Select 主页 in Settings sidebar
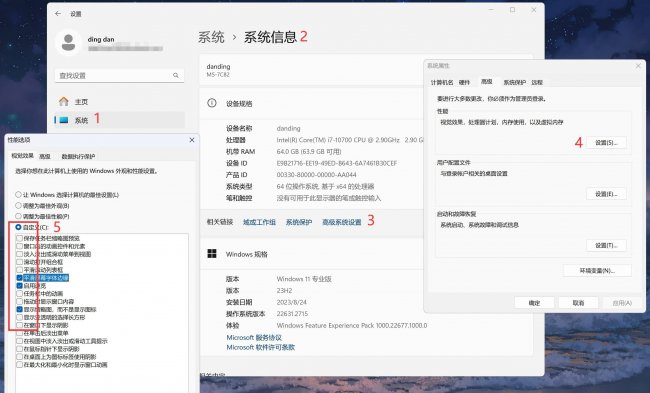 [x=119, y=101]
